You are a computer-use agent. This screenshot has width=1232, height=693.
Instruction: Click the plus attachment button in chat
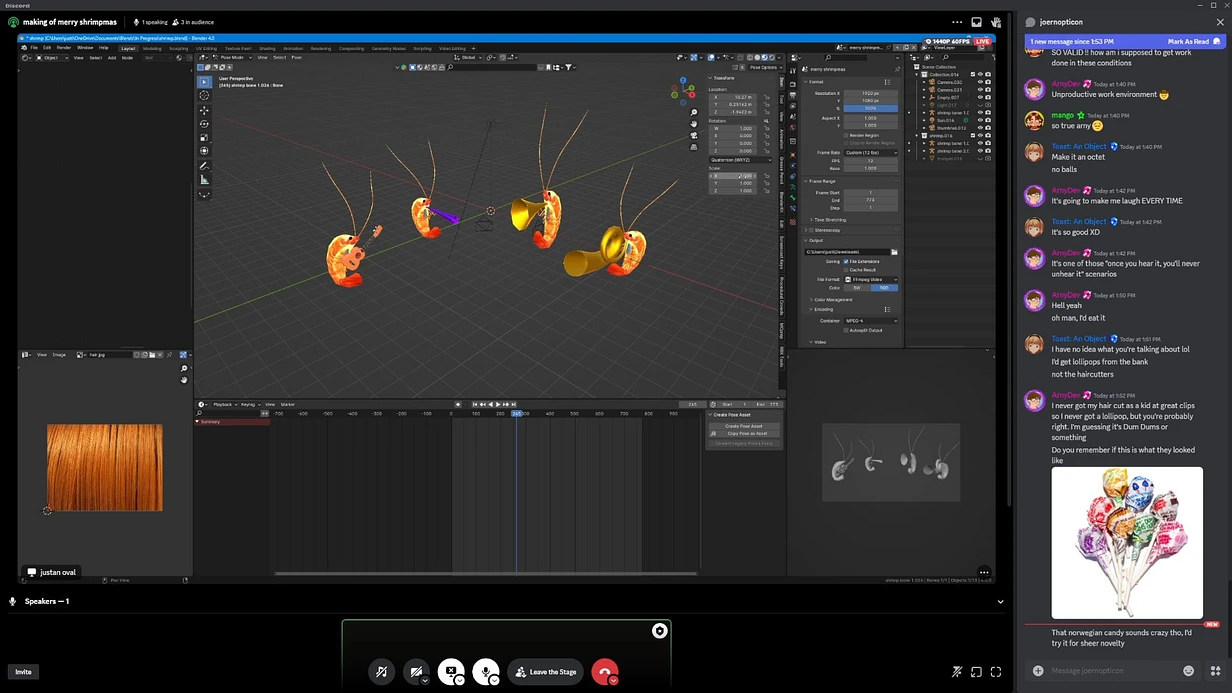pyautogui.click(x=1038, y=671)
